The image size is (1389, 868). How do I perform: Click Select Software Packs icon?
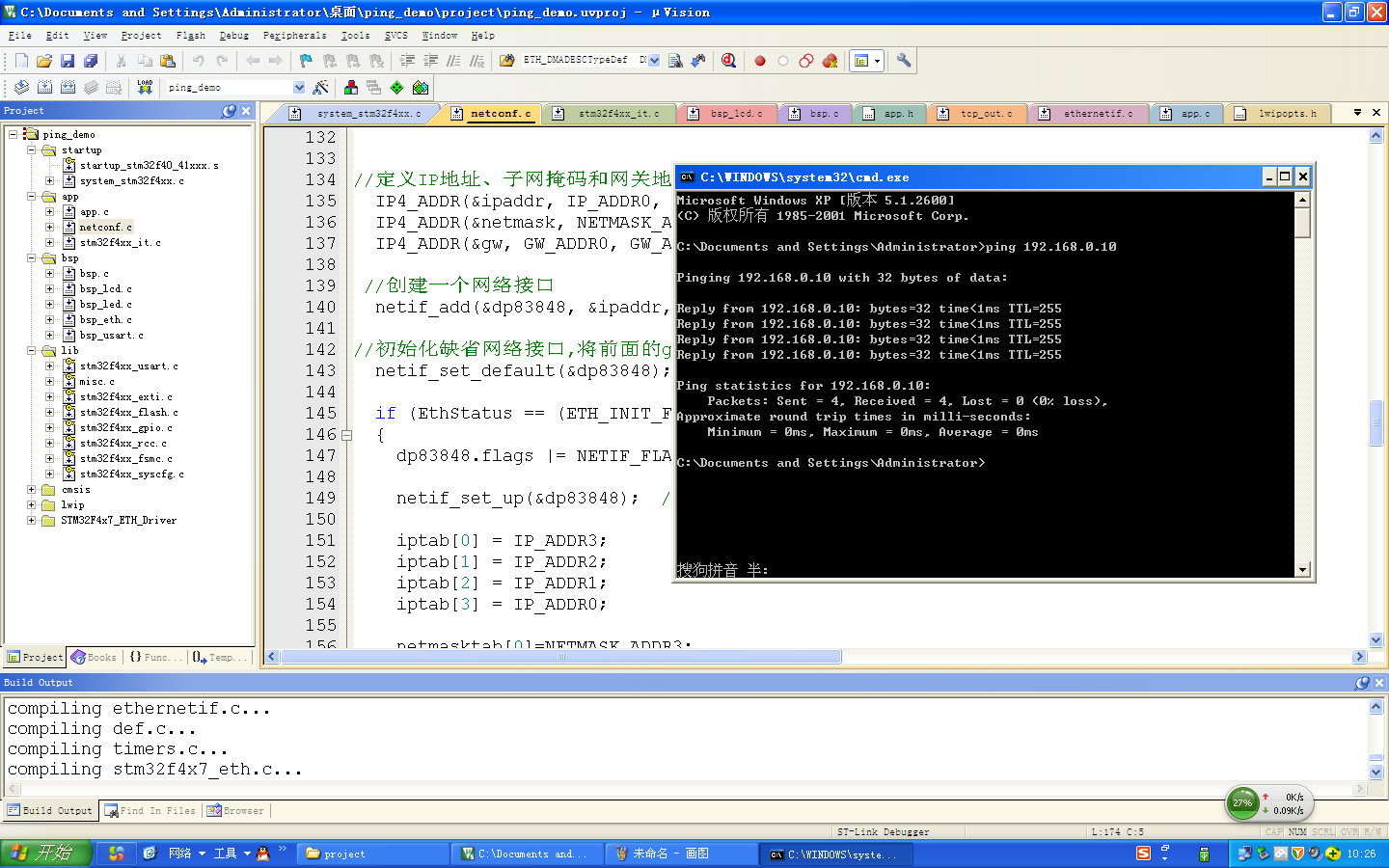click(x=421, y=87)
